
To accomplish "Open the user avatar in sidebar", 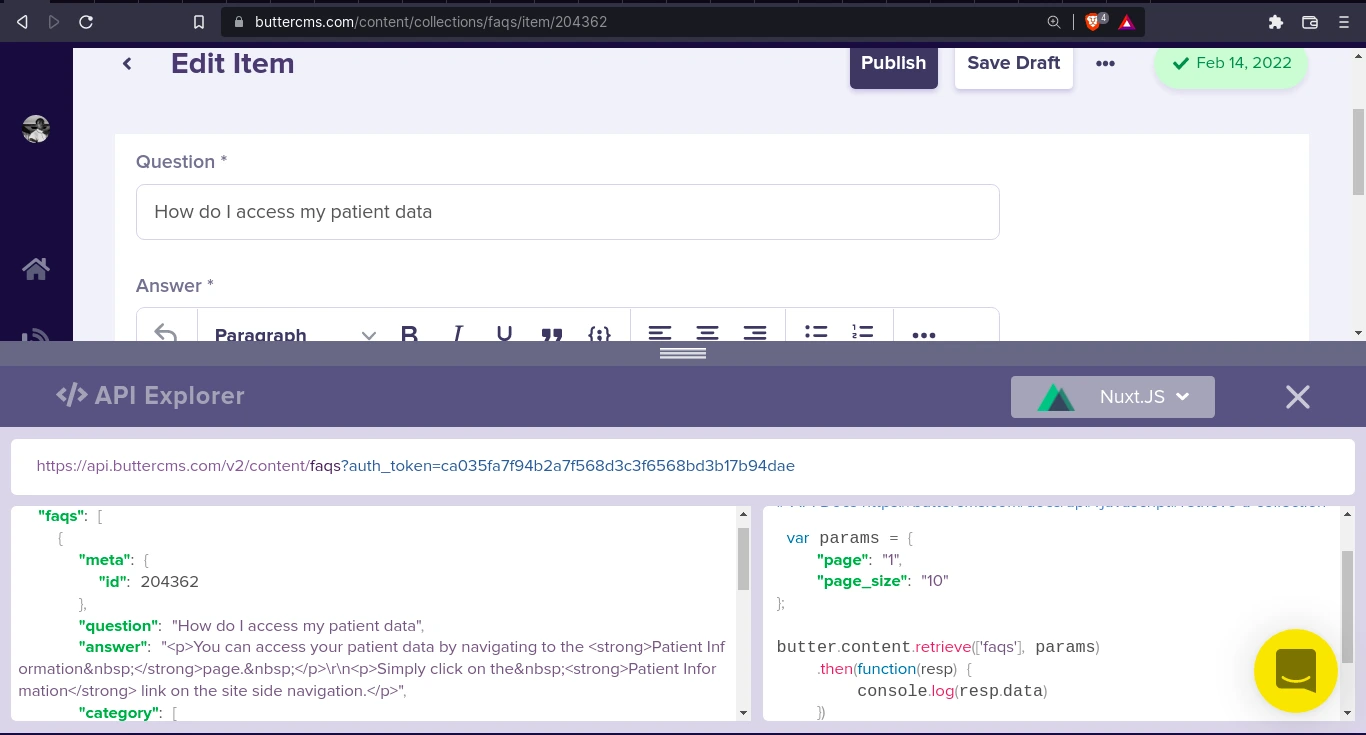I will (36, 128).
